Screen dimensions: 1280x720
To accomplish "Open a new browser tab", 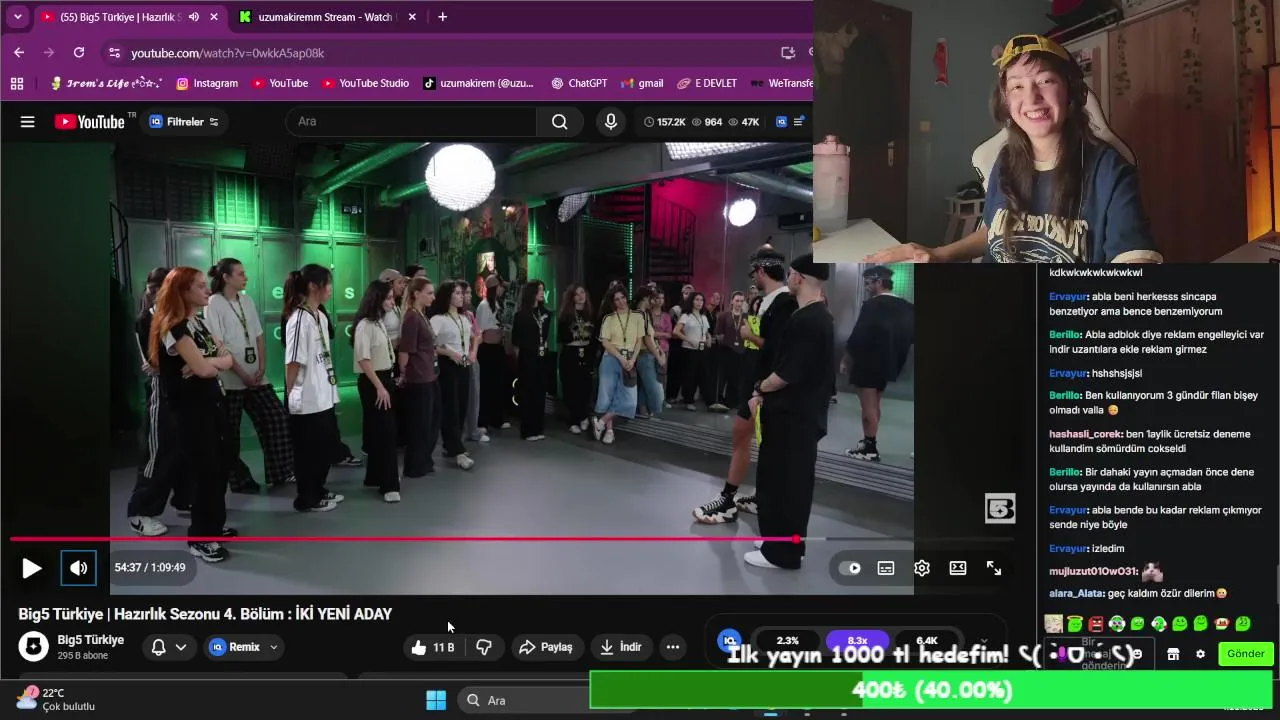I will pyautogui.click(x=442, y=17).
